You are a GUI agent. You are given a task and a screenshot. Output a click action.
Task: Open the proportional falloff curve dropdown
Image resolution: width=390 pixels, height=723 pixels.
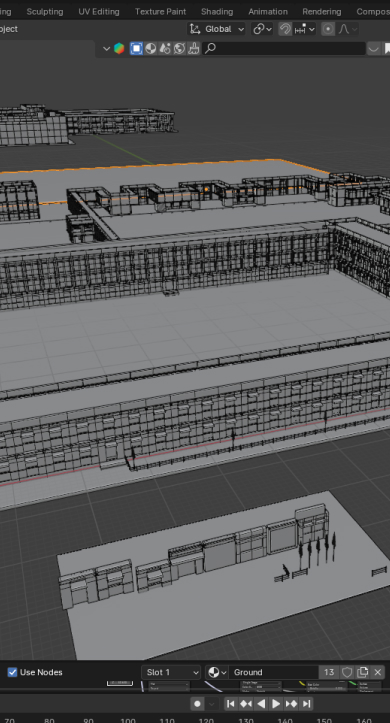348,29
